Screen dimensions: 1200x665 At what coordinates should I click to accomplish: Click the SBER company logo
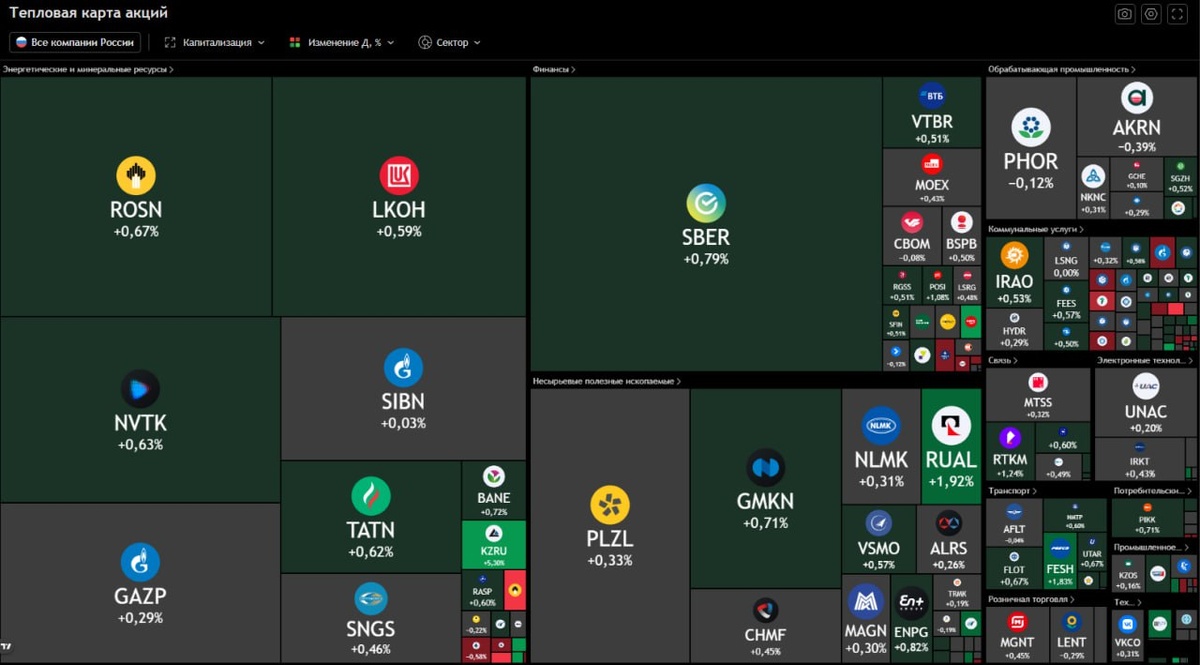point(706,203)
